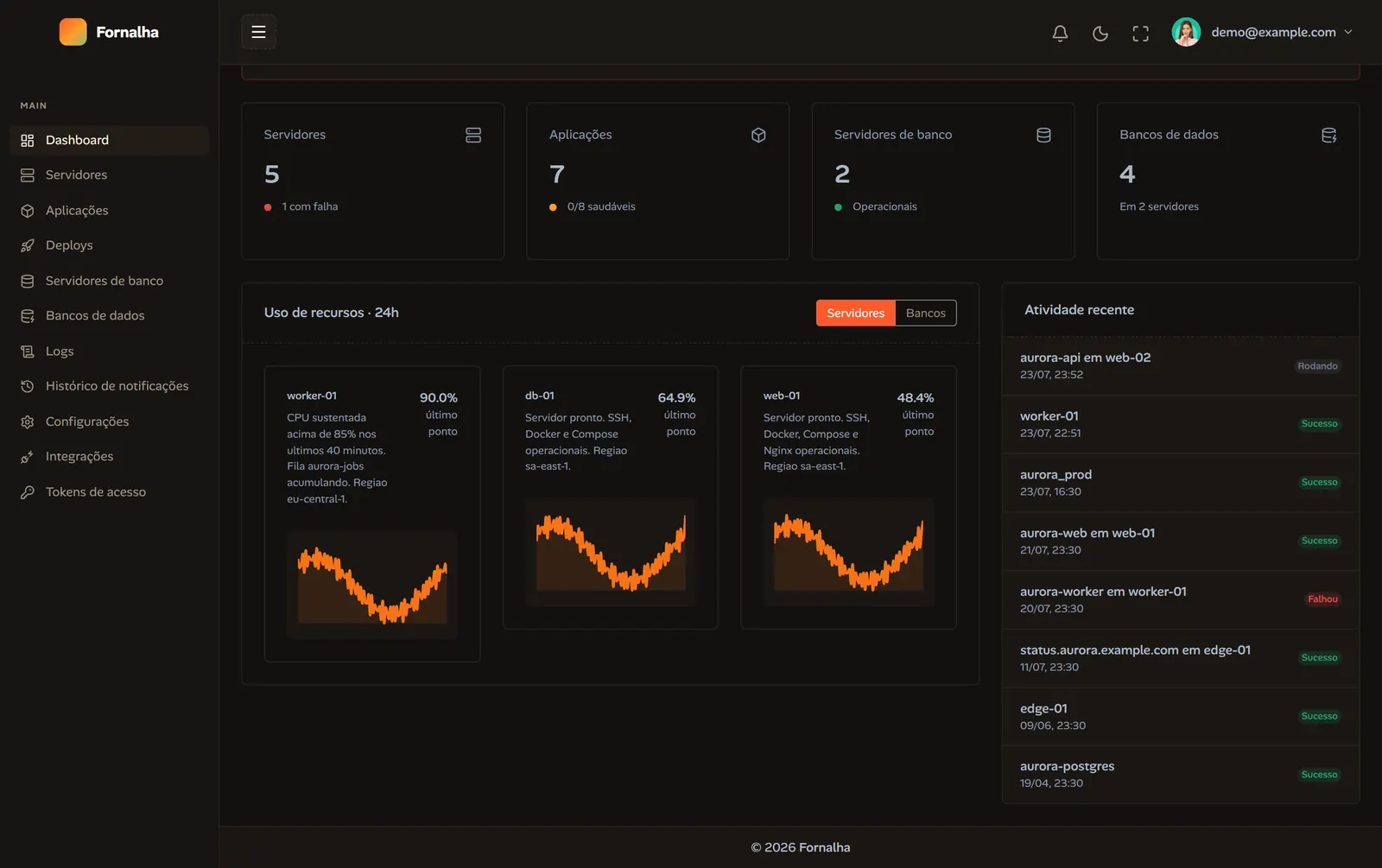Viewport: 1382px width, 868px height.
Task: Toggle the hamburger sidebar menu button
Action: tap(258, 32)
